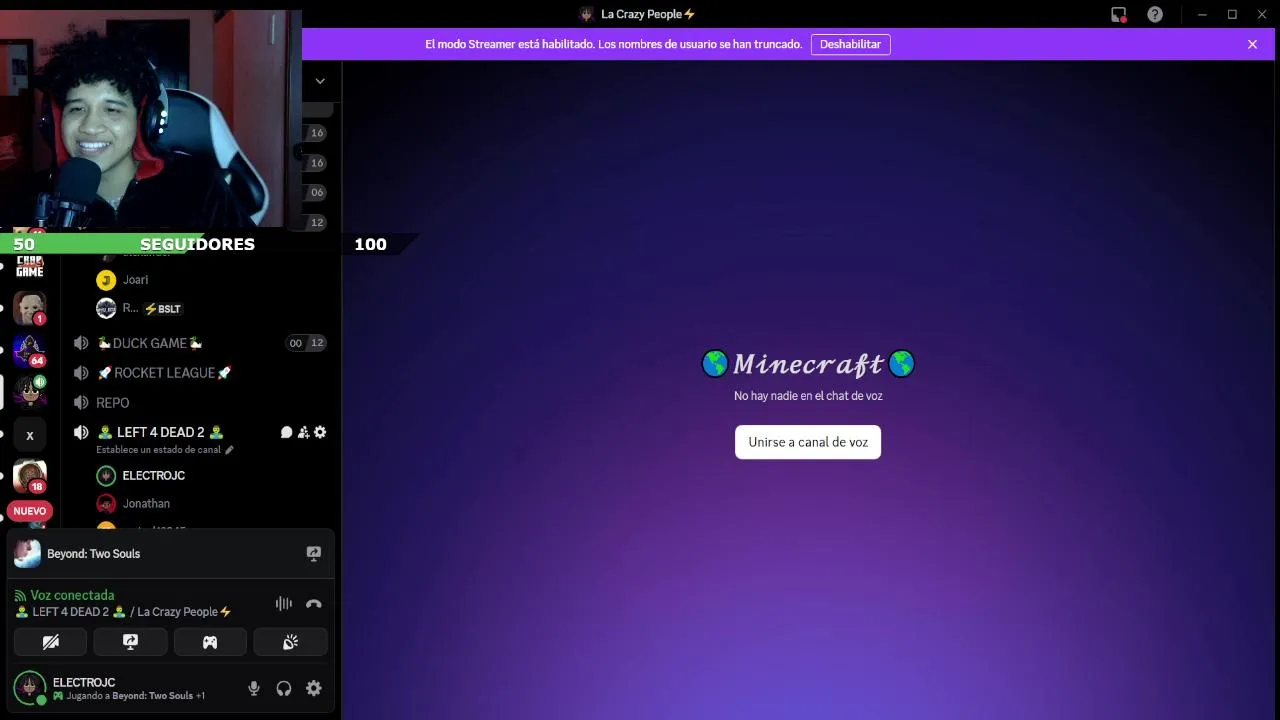The height and width of the screenshot is (720, 1280).
Task: Stream Beyond: Two Souls screen icon
Action: click(313, 553)
